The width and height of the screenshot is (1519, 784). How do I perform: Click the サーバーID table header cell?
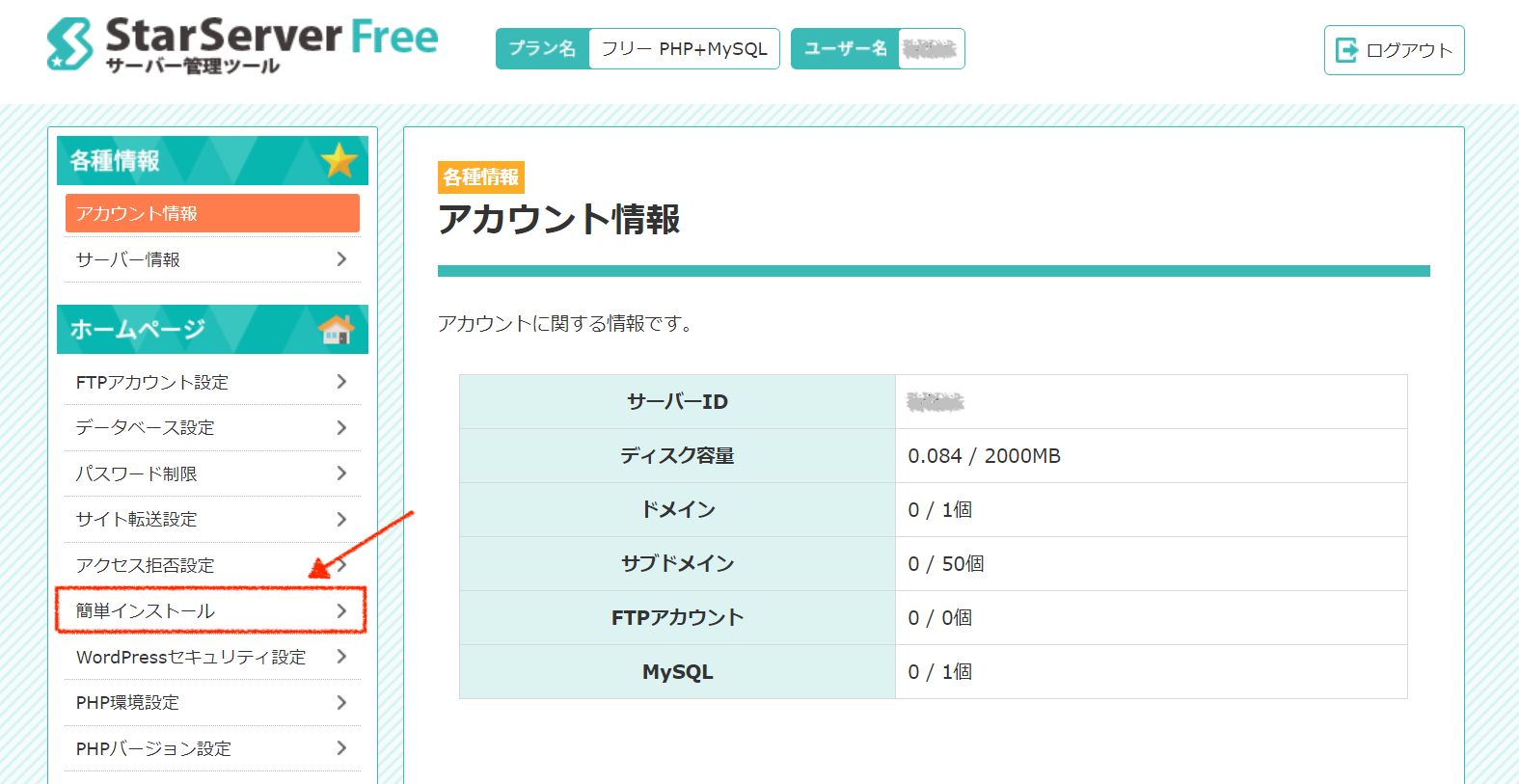click(x=677, y=401)
